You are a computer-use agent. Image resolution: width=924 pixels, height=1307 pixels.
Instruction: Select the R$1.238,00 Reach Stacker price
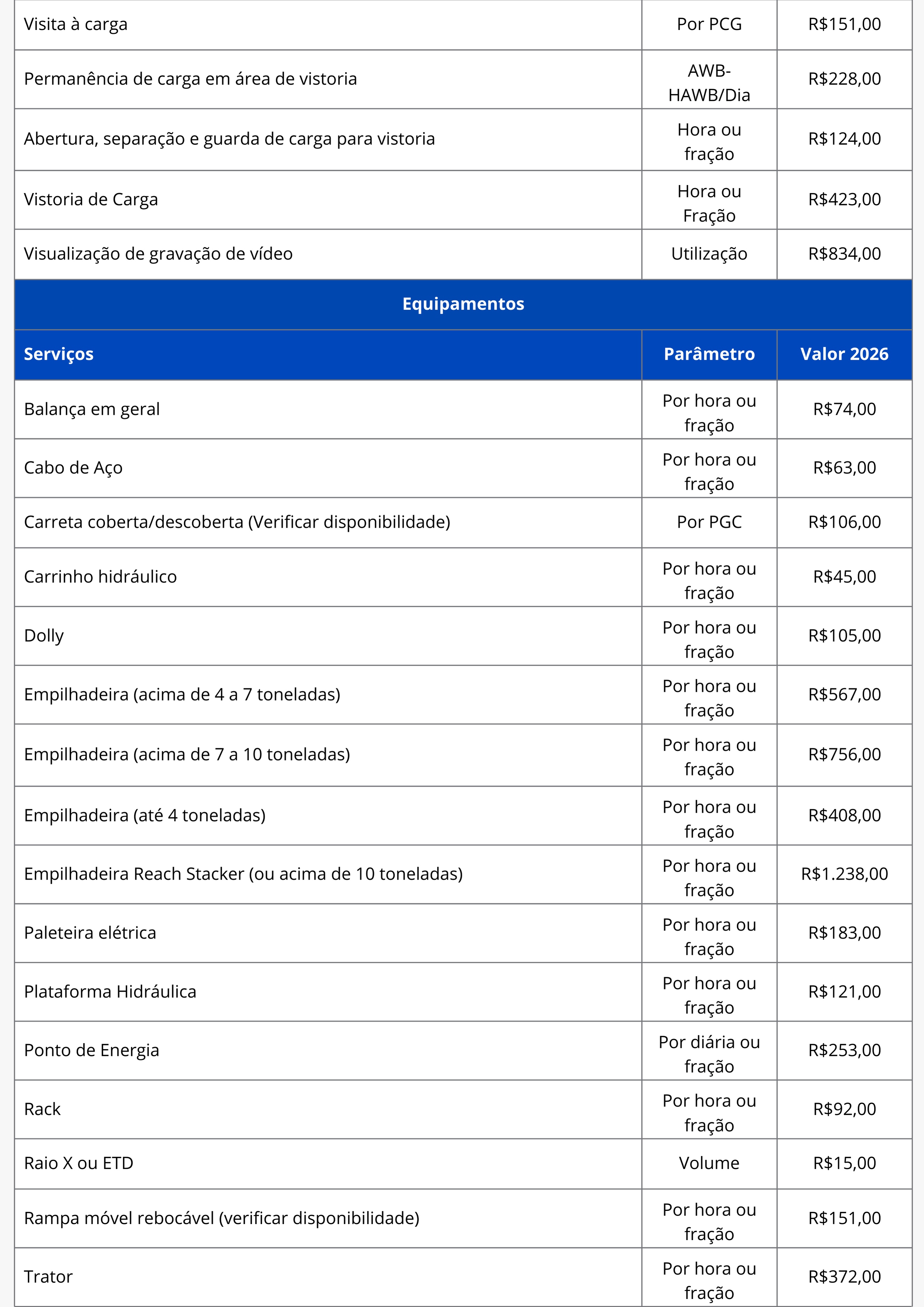tap(844, 874)
